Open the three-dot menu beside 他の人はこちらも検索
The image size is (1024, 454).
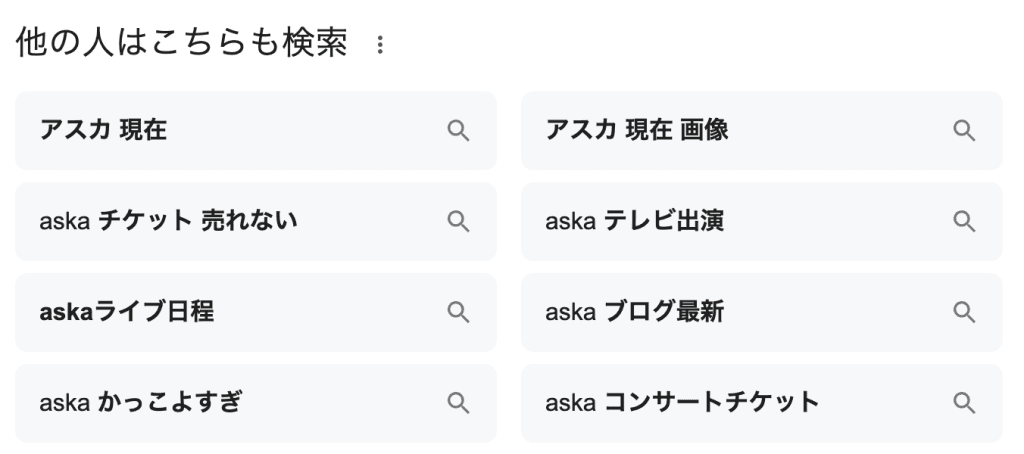(x=379, y=46)
